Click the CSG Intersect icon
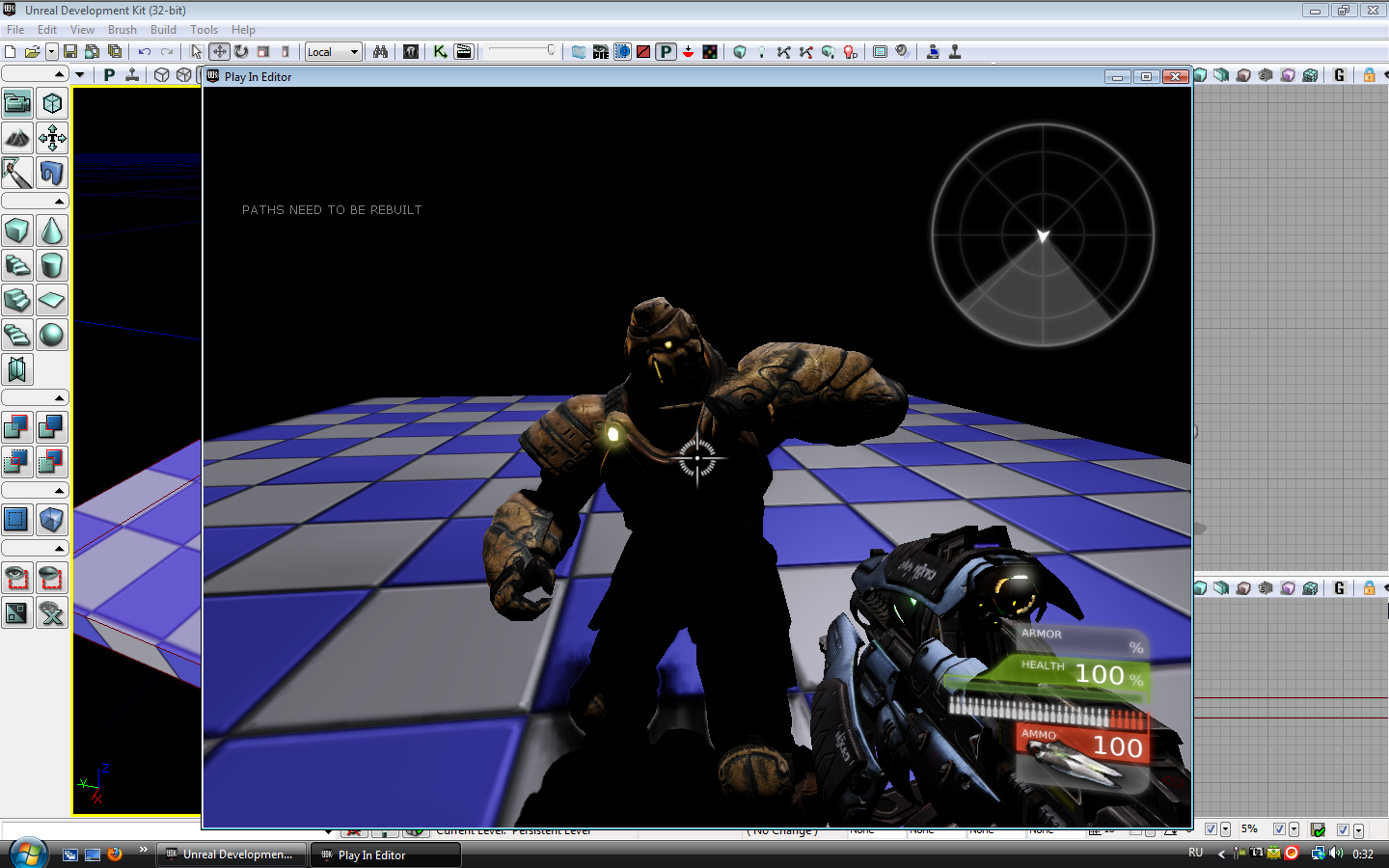1389x868 pixels. coord(17,462)
